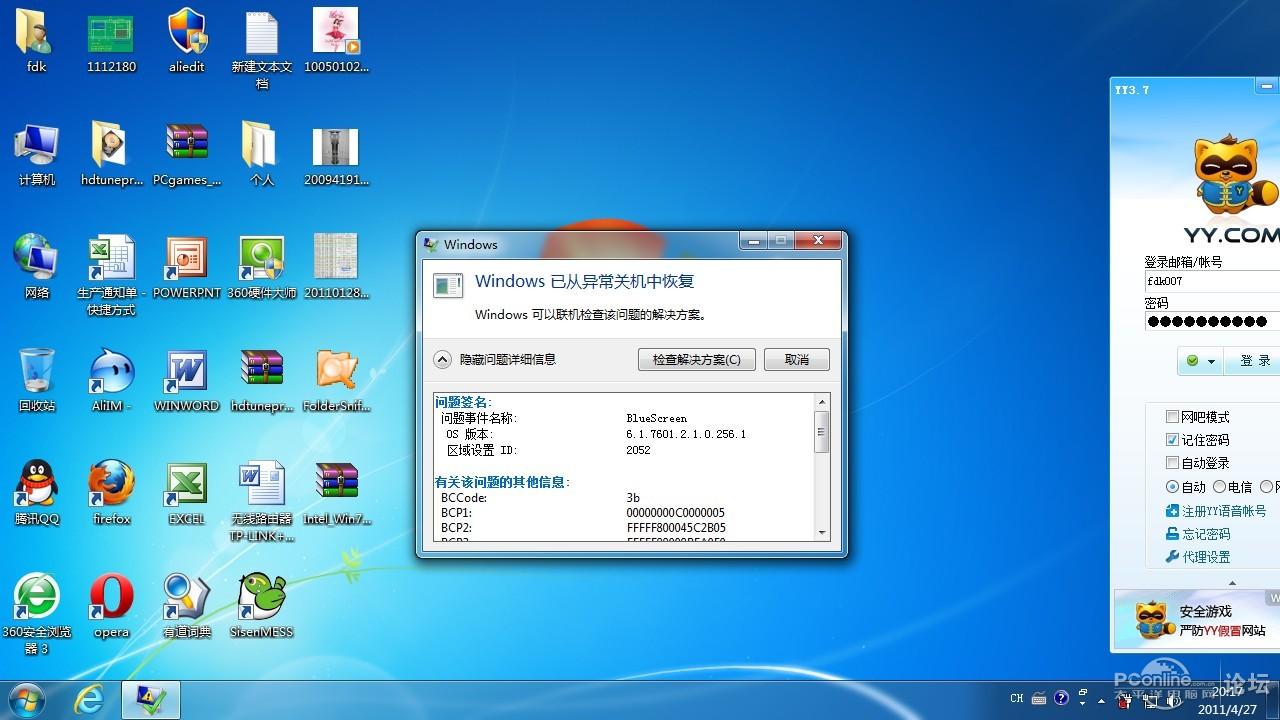This screenshot has height=720, width=1280.
Task: Click the 安全游戏 YY banner
Action: (1198, 620)
